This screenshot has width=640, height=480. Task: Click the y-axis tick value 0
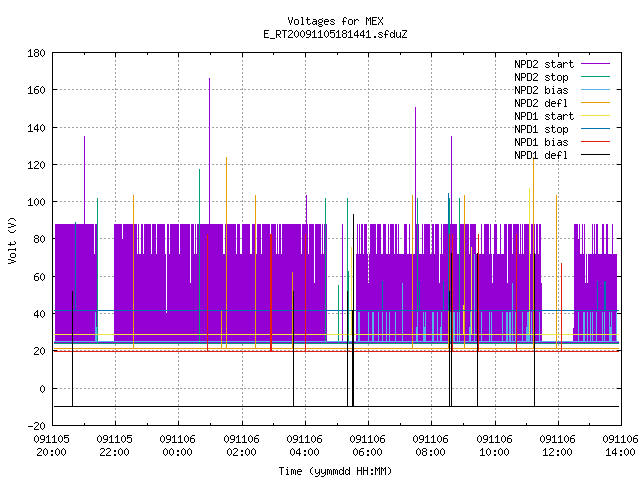(42, 389)
